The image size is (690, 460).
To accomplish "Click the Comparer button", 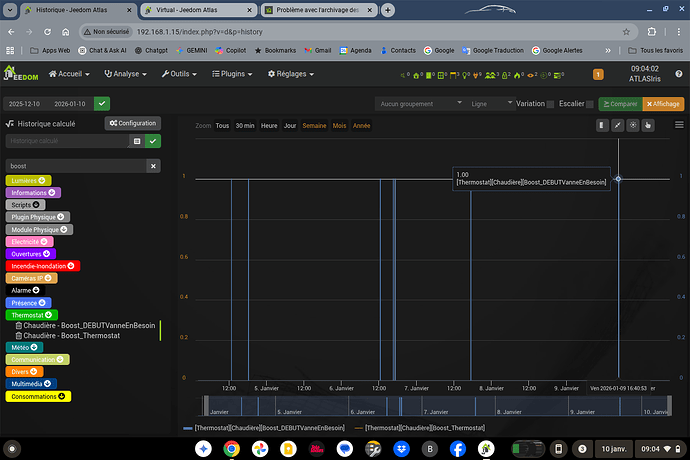I will point(619,103).
